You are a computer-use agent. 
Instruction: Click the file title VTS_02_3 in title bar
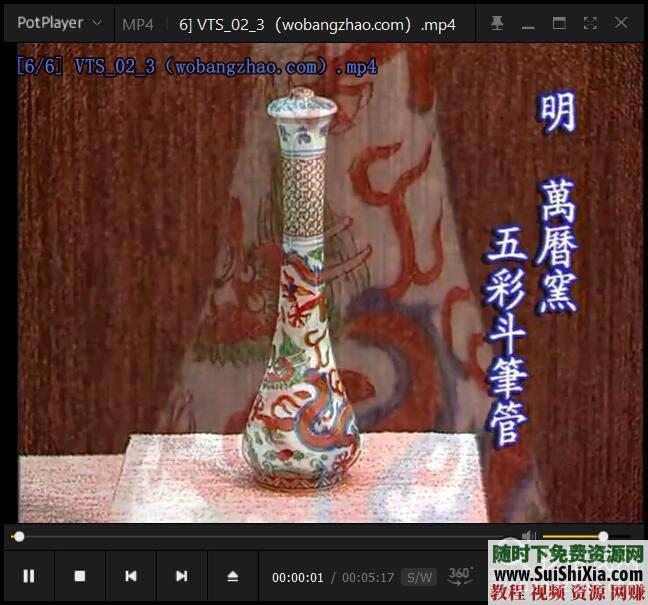pyautogui.click(x=317, y=25)
